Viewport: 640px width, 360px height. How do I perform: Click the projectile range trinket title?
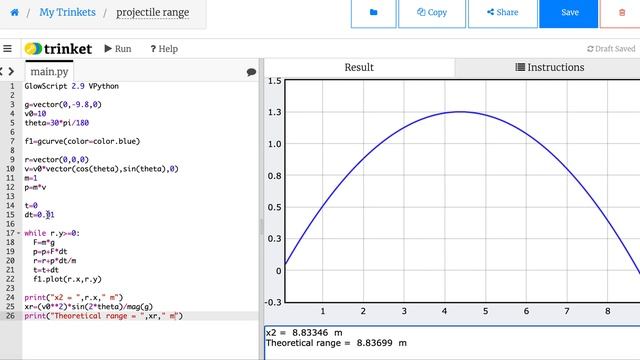point(153,12)
